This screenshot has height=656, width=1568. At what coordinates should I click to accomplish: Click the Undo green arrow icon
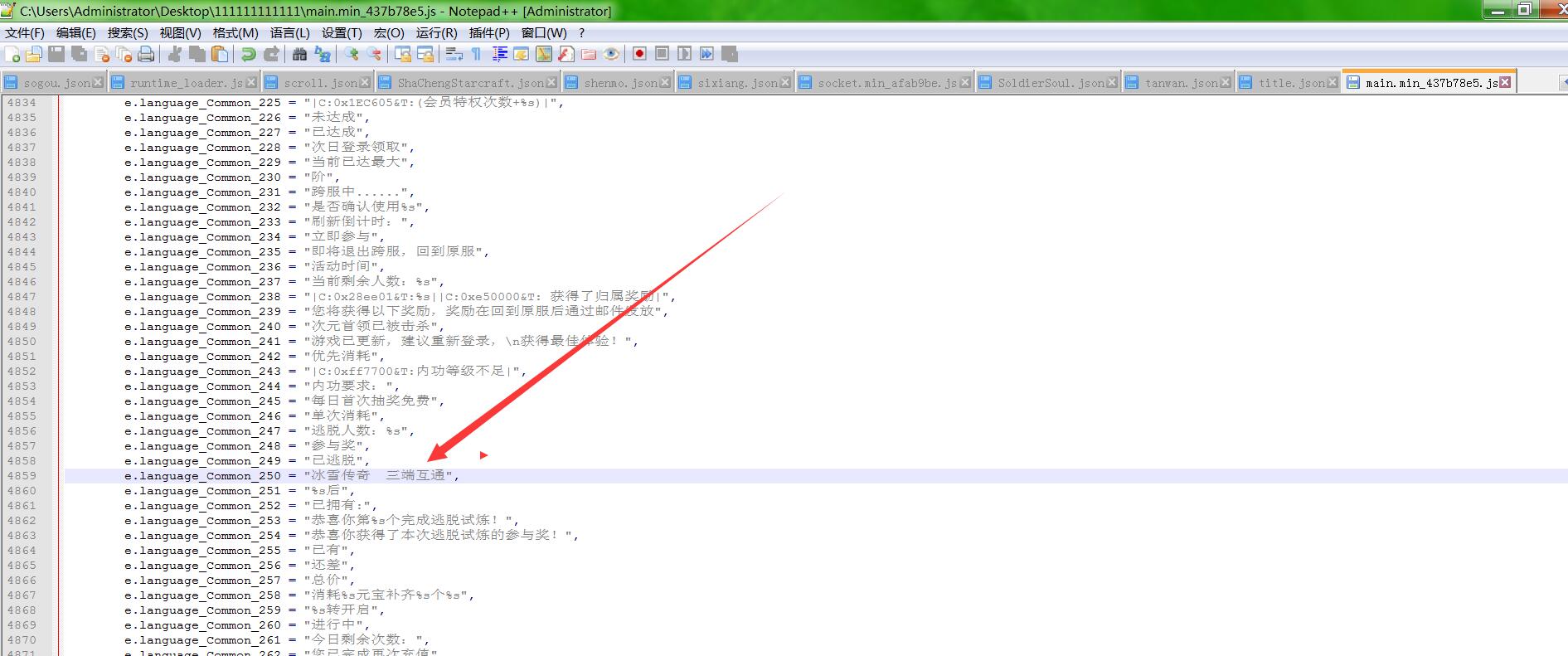(x=248, y=55)
